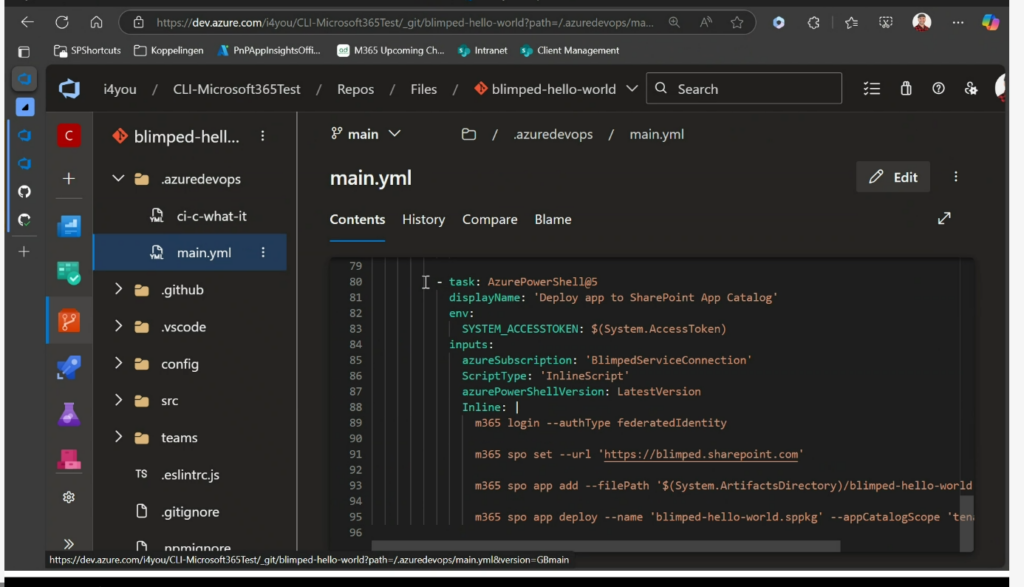The image size is (1024, 587).
Task: Open the Test Plans flask icon
Action: pos(69,414)
